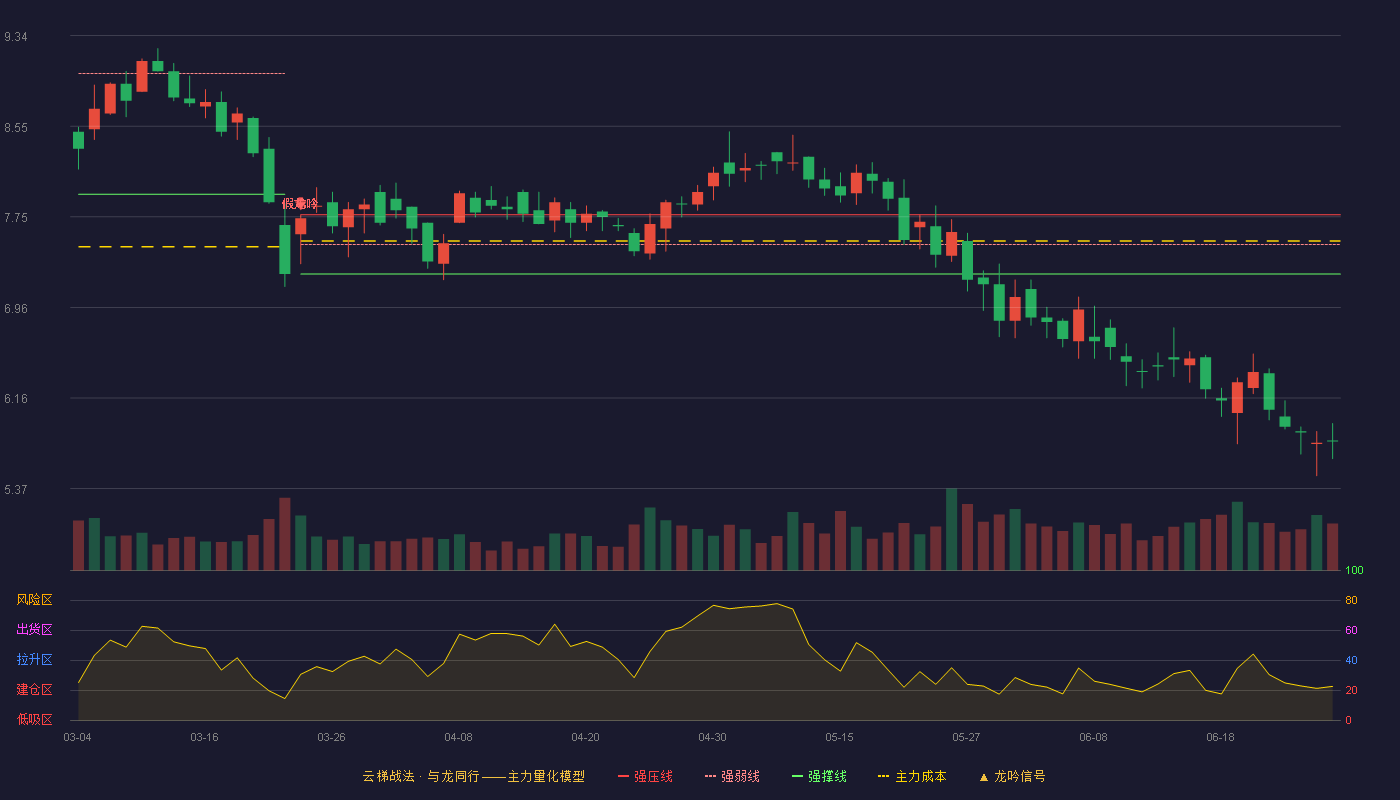Image resolution: width=1400 pixels, height=800 pixels.
Task: Toggle the 强撑线 legend entry
Action: pos(819,776)
